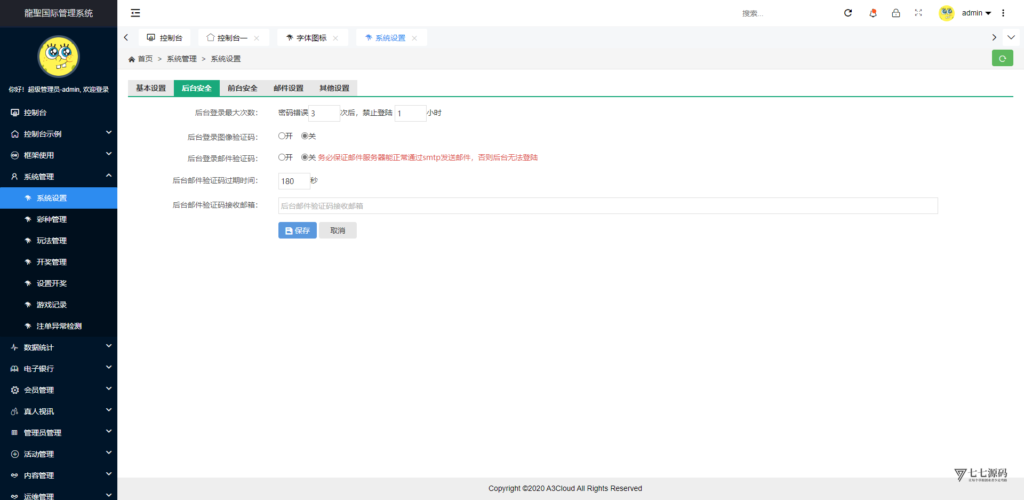Collapse 系统管理 in the sidebar
The width and height of the screenshot is (1024, 500).
click(x=59, y=176)
